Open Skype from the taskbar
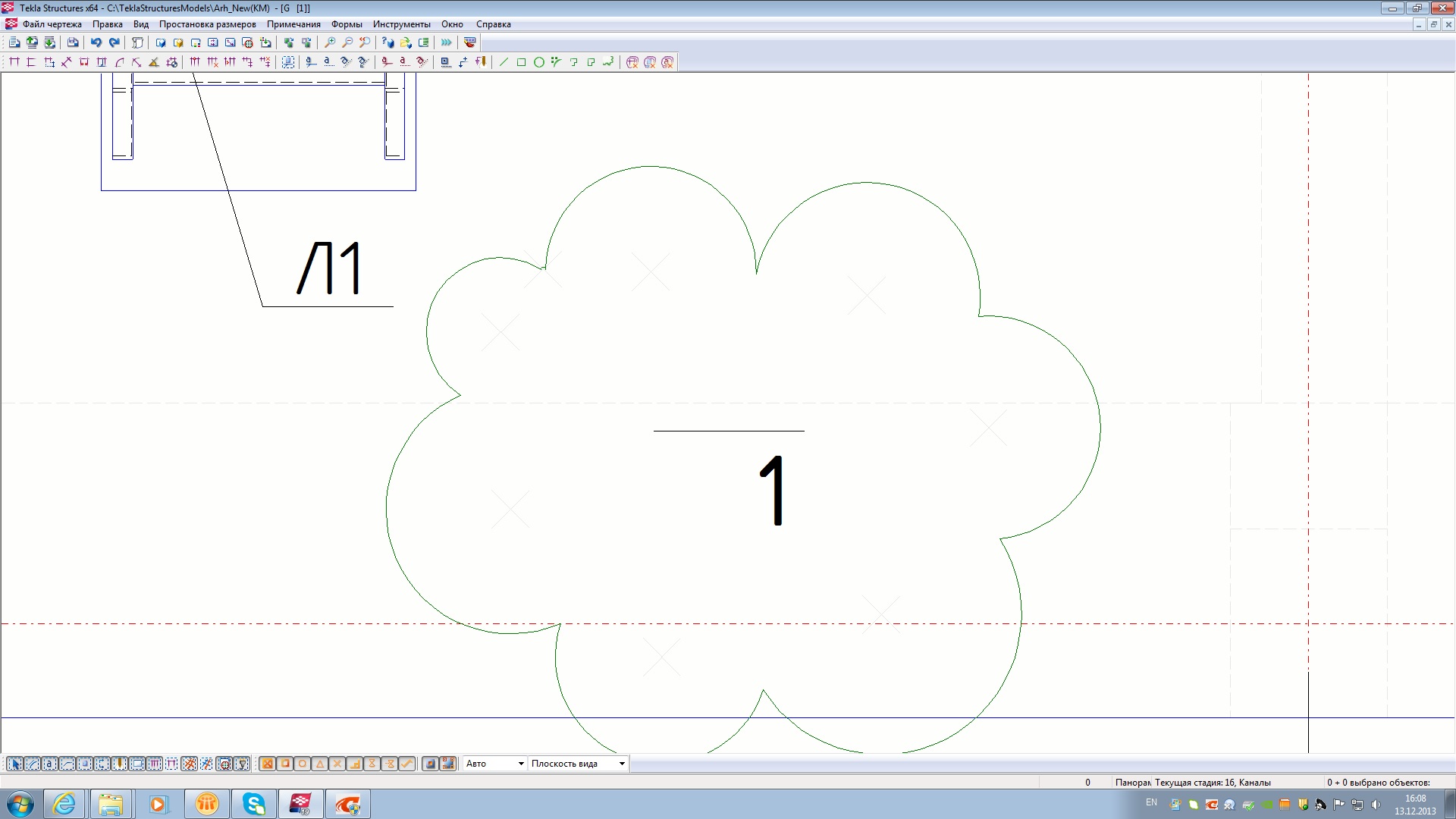Screen dimensions: 1456x819 [253, 804]
